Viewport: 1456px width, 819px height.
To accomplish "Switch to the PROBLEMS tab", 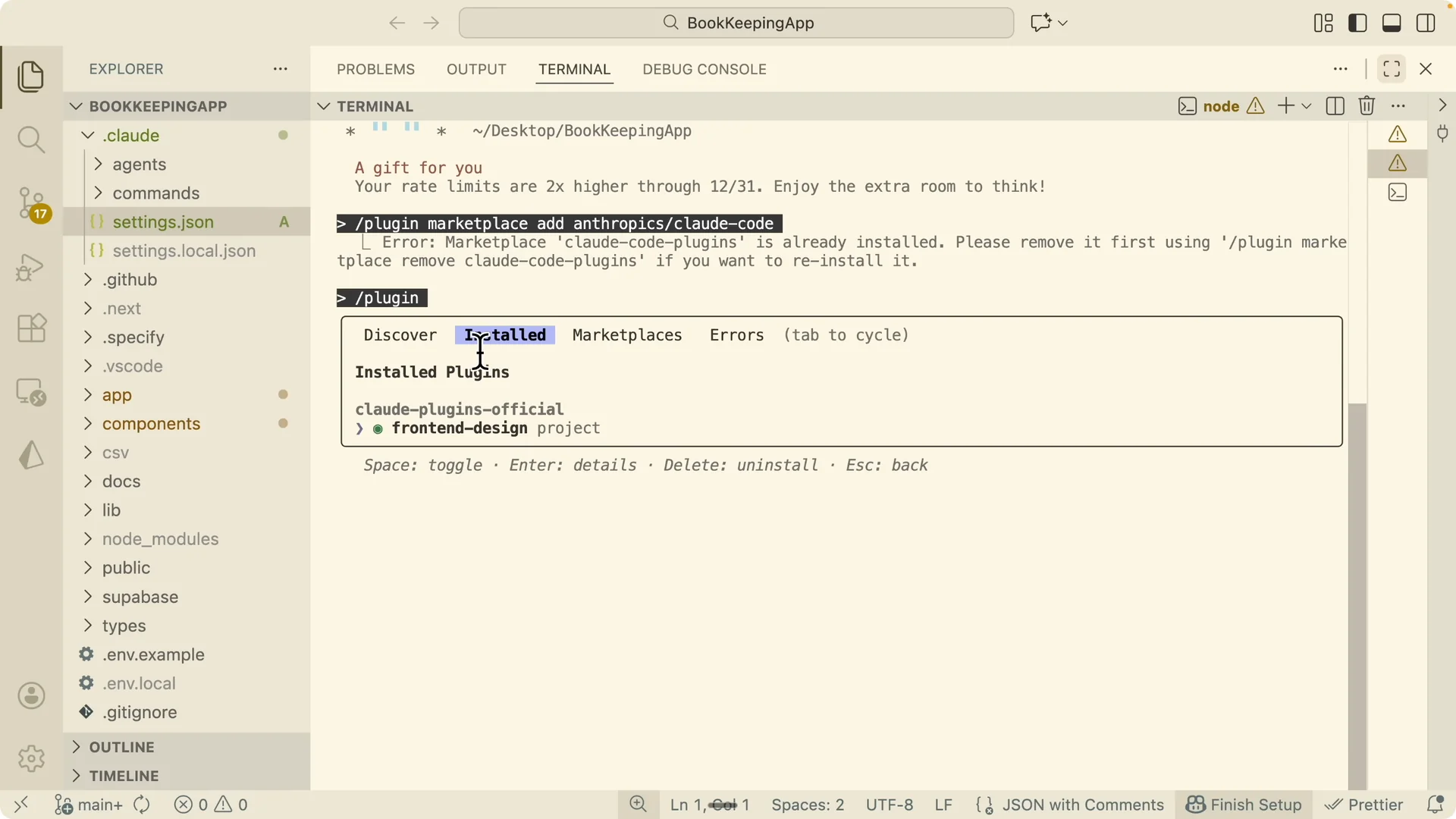I will (x=375, y=69).
